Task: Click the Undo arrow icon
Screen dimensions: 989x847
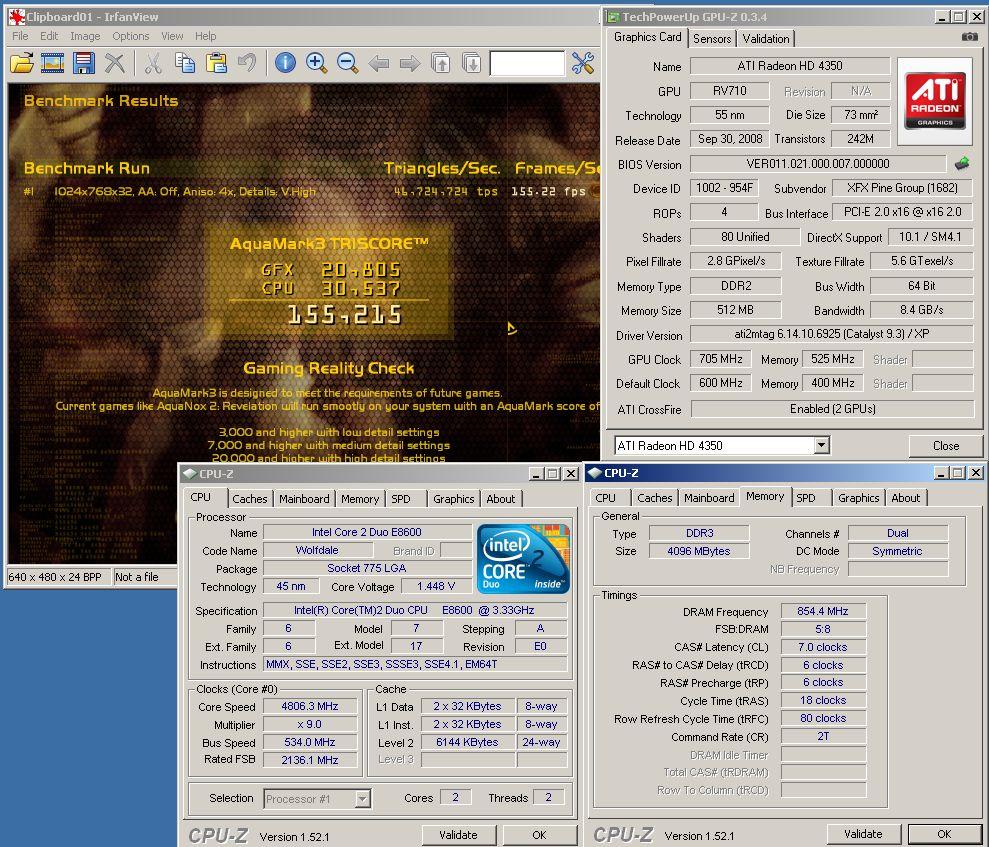Action: click(x=247, y=63)
